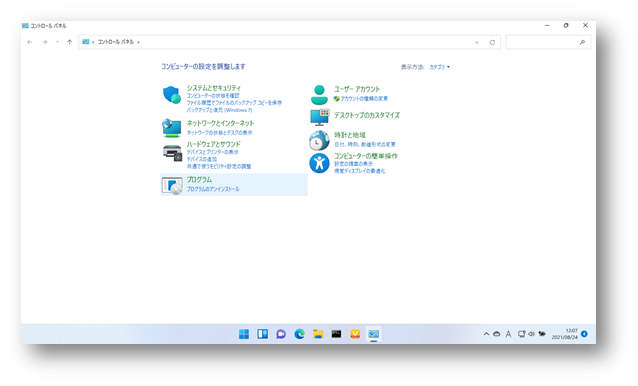Go up one level with up arrow

click(x=70, y=42)
